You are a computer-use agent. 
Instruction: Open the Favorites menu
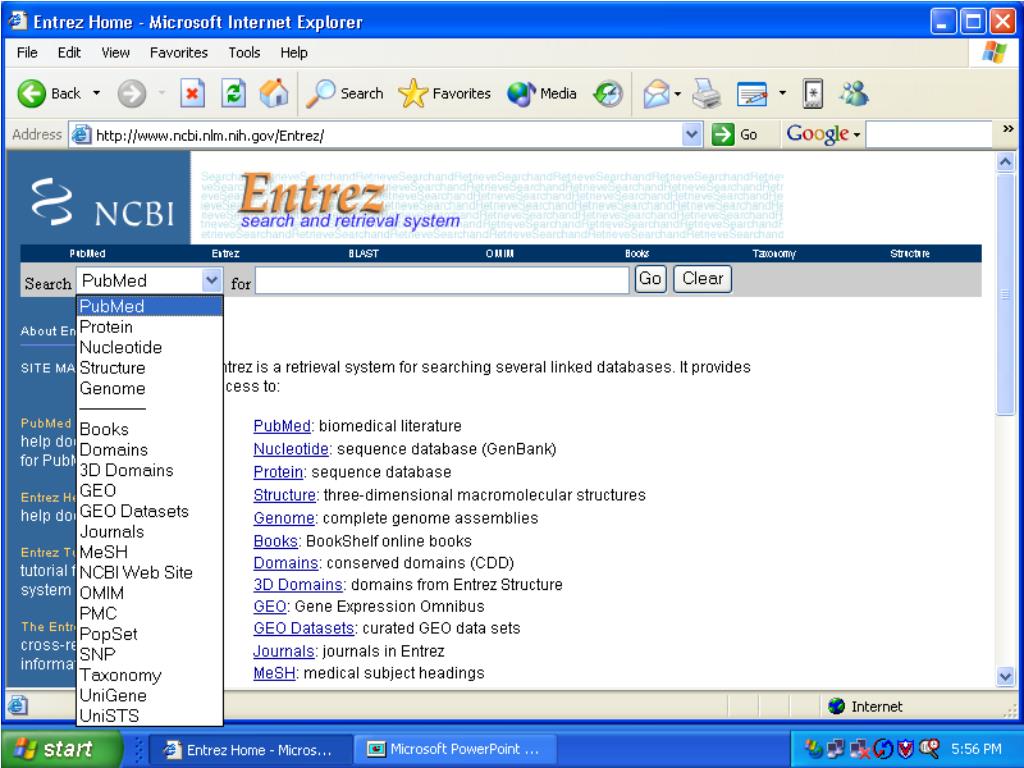(178, 52)
